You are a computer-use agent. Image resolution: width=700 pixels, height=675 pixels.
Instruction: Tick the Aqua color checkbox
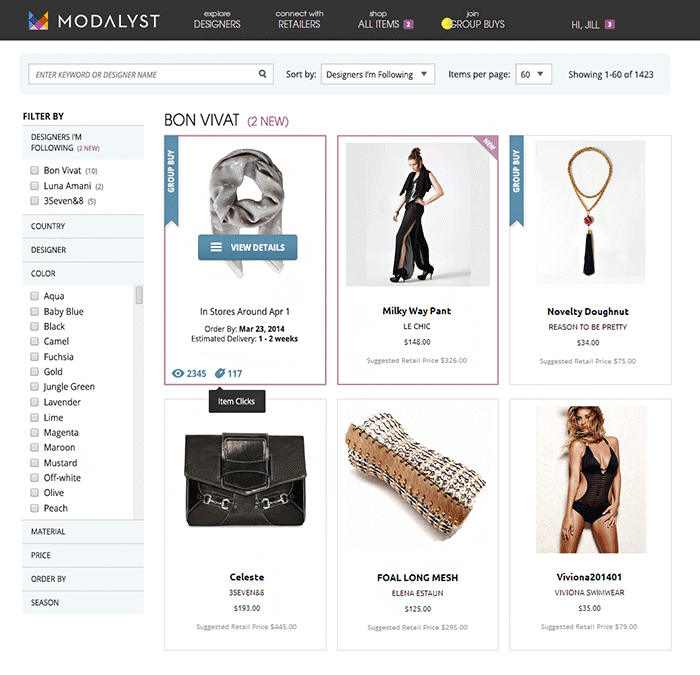(x=34, y=296)
